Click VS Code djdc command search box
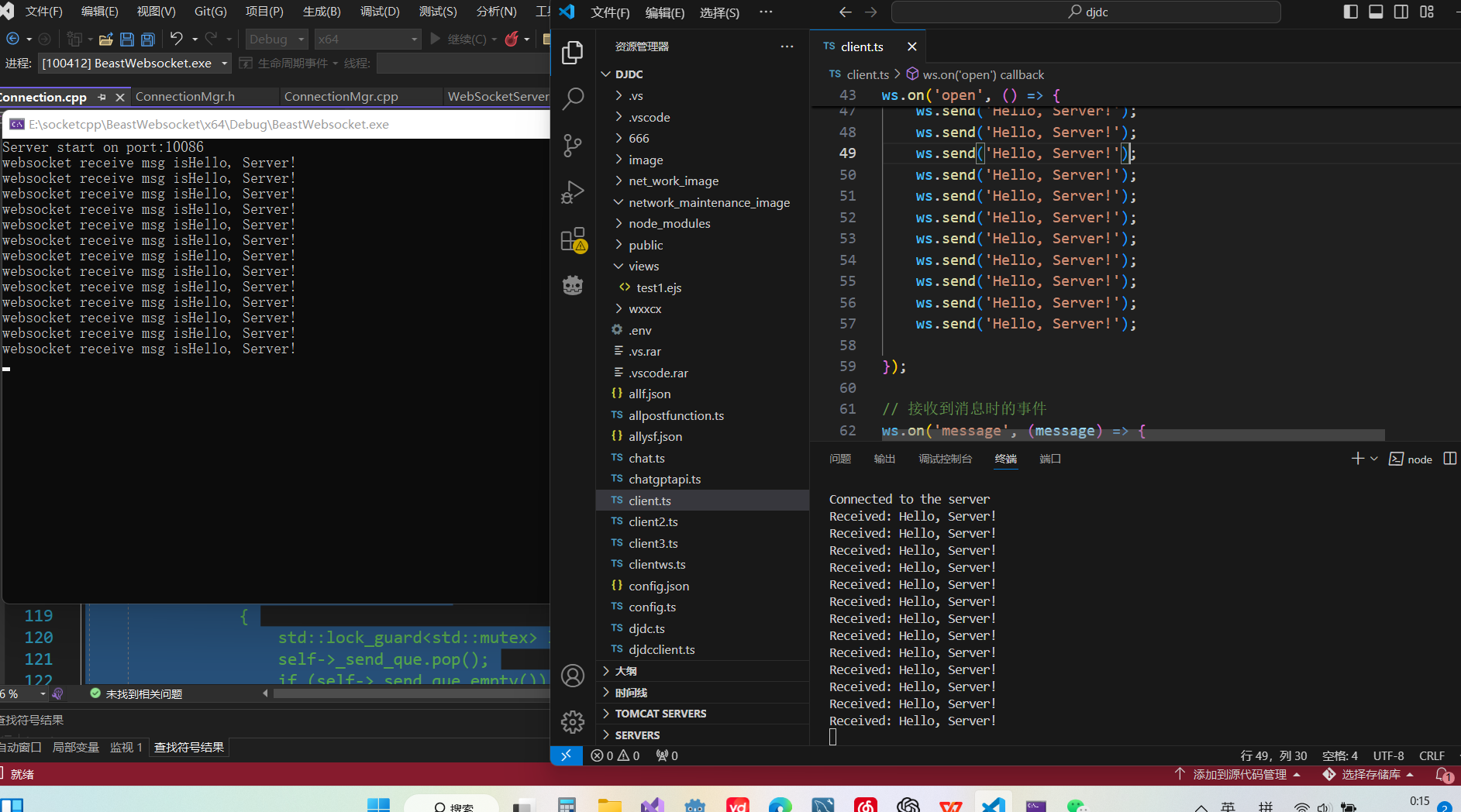This screenshot has height=812, width=1461. point(1086,12)
